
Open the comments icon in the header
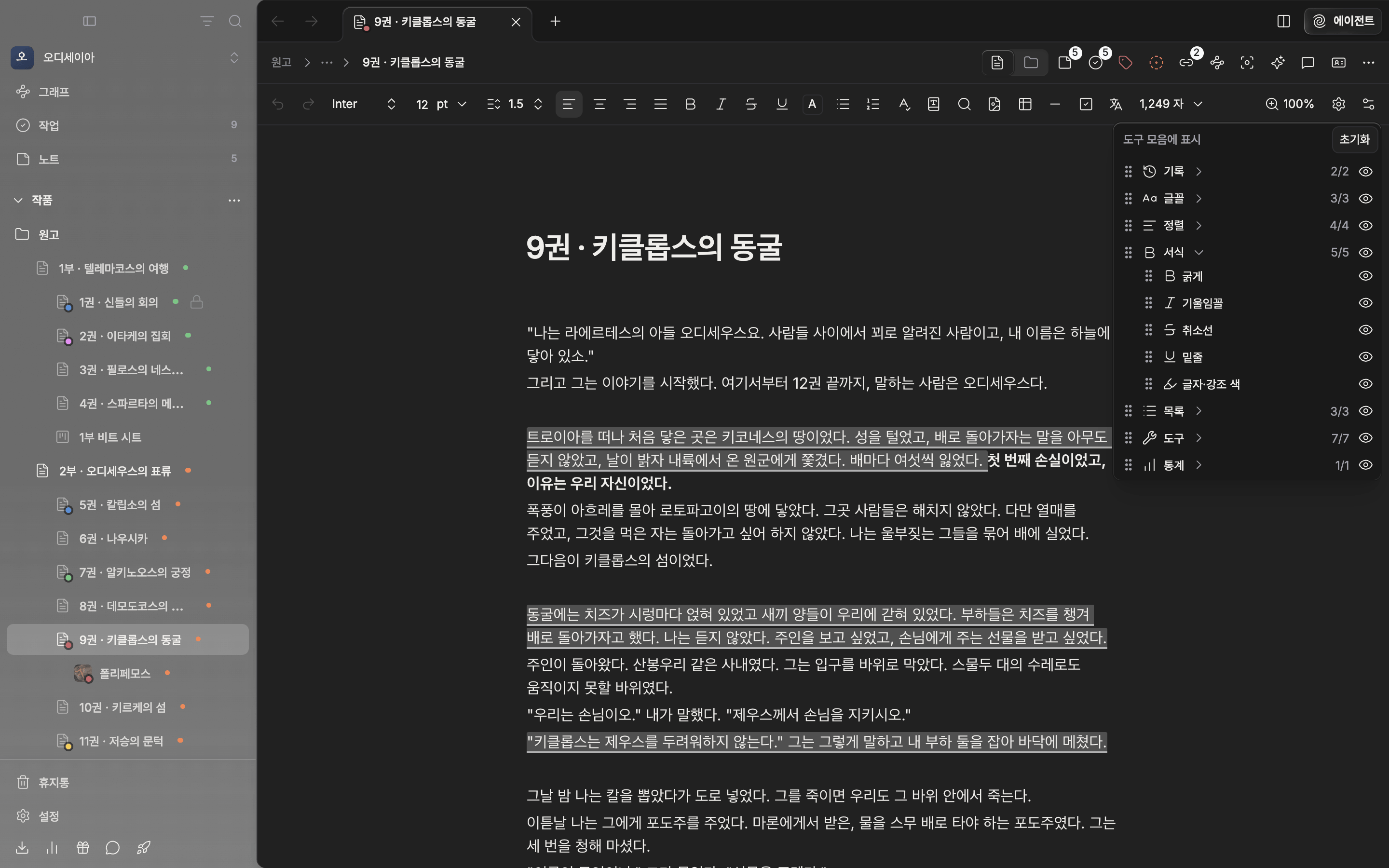(1308, 63)
